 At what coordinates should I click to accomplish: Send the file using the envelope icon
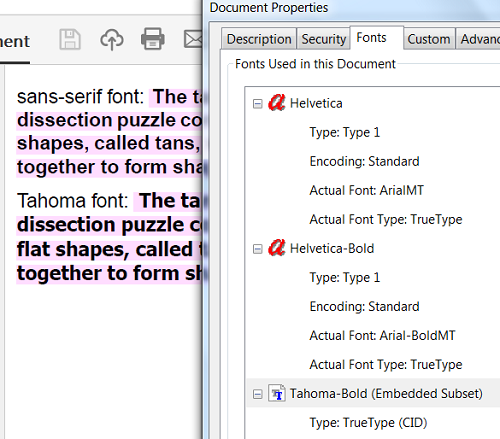[x=193, y=39]
